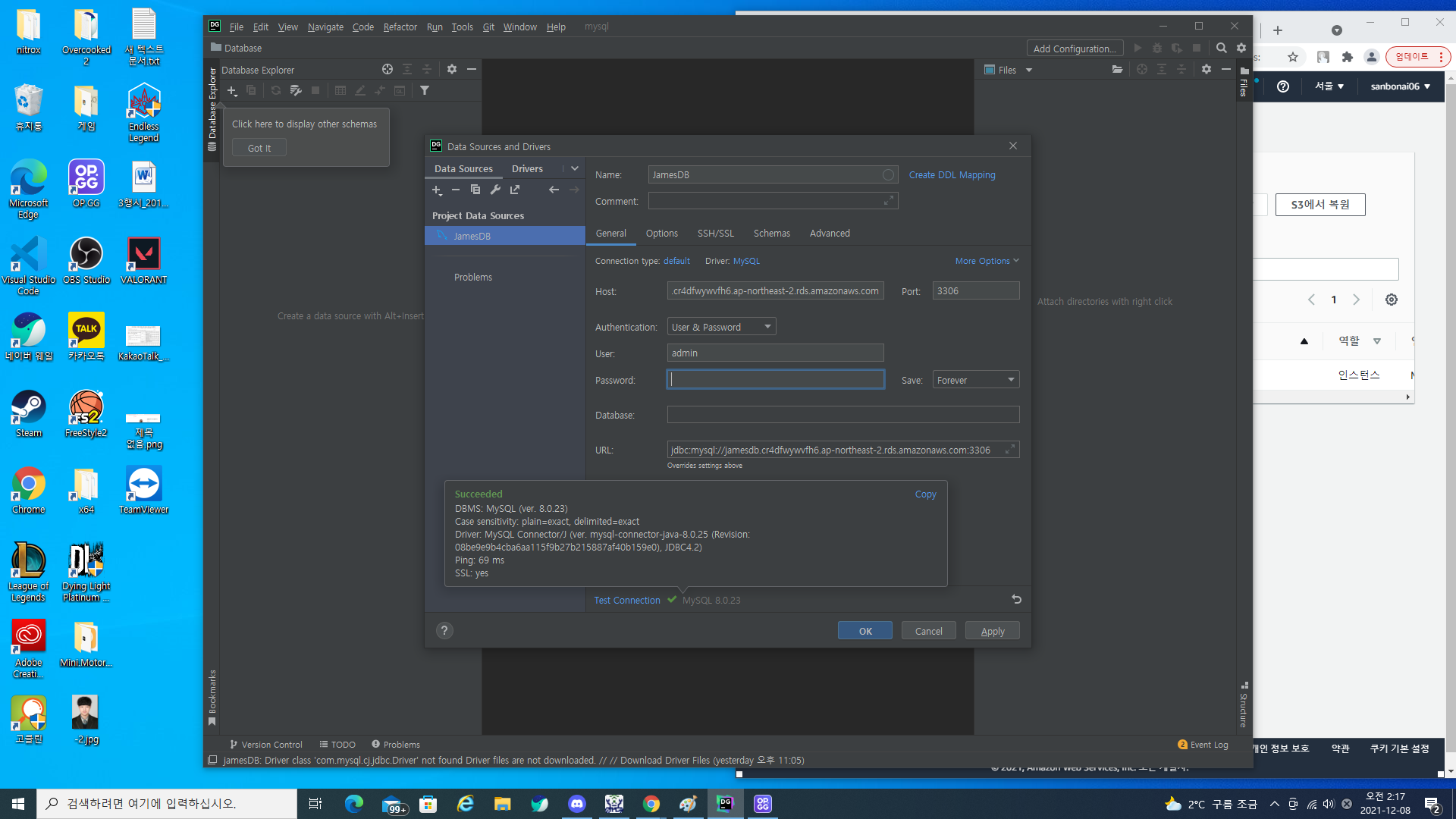The width and height of the screenshot is (1456, 819).
Task: Click the filter icon in Database Explorer
Action: 425,90
